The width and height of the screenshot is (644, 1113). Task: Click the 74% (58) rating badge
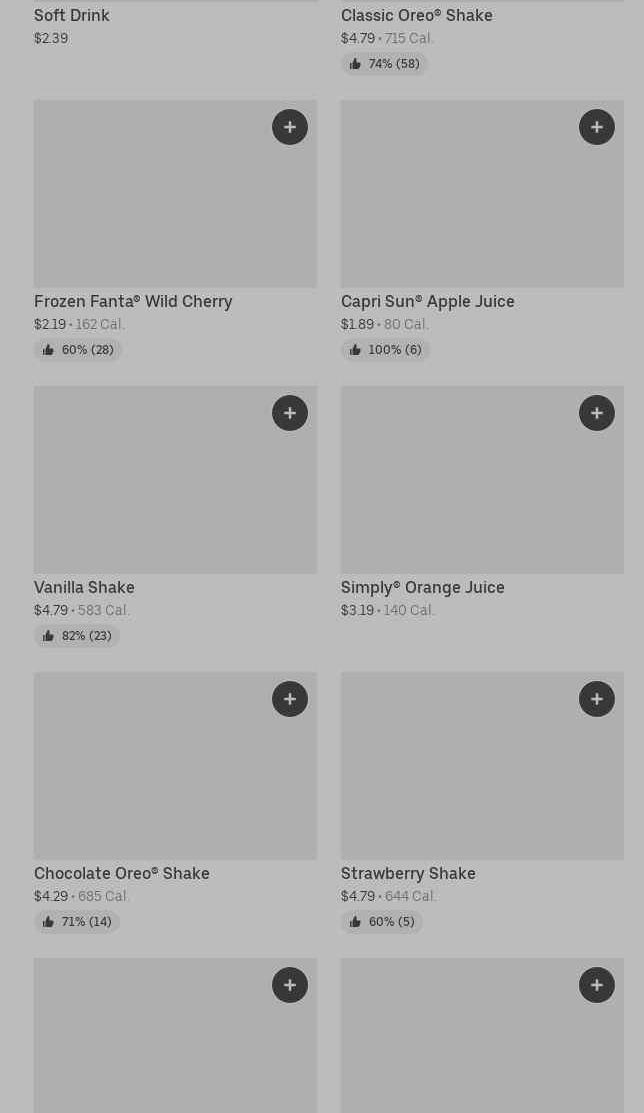click(384, 64)
